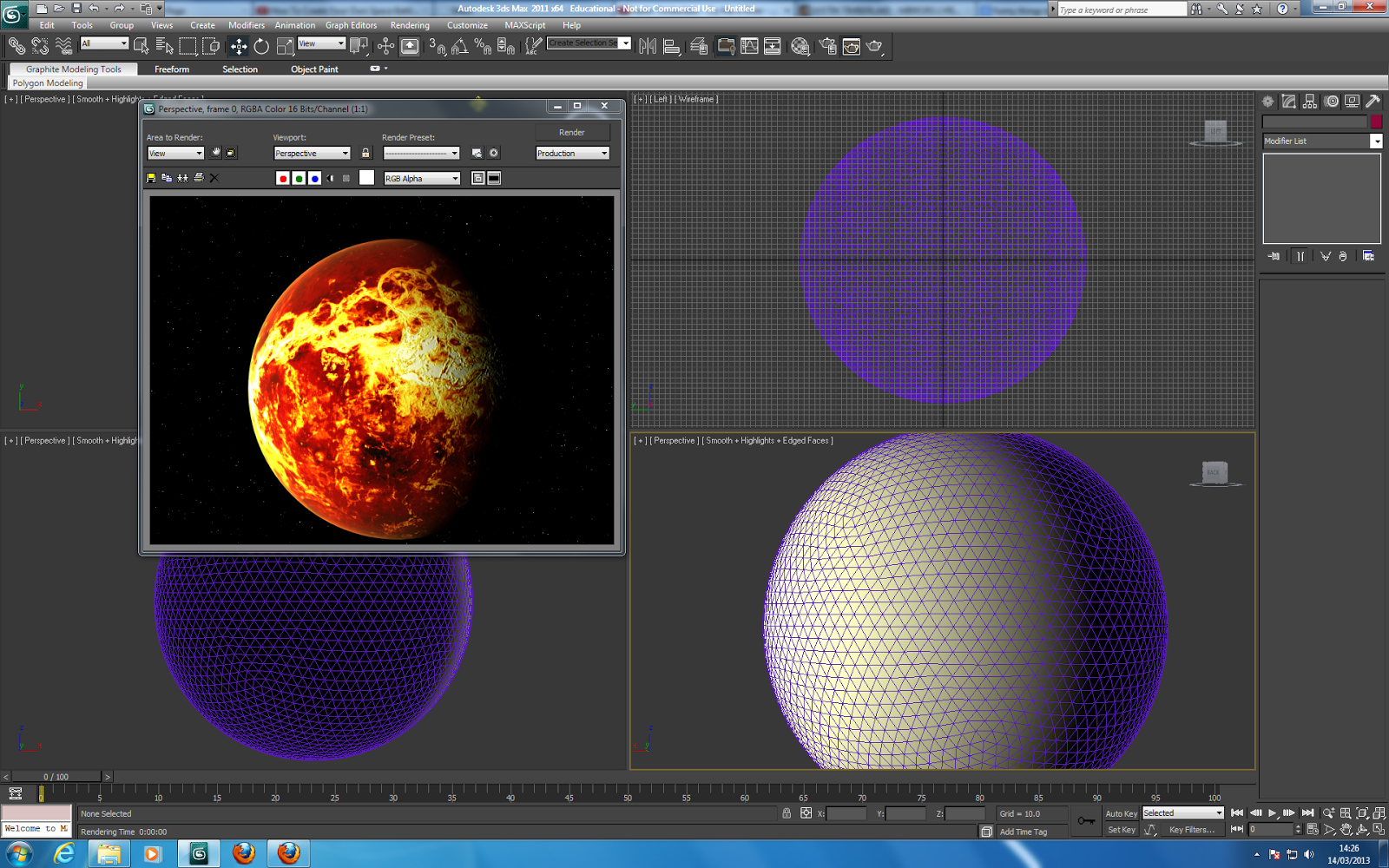
Task: Open the Mirror tool on main toolbar
Action: coord(648,46)
